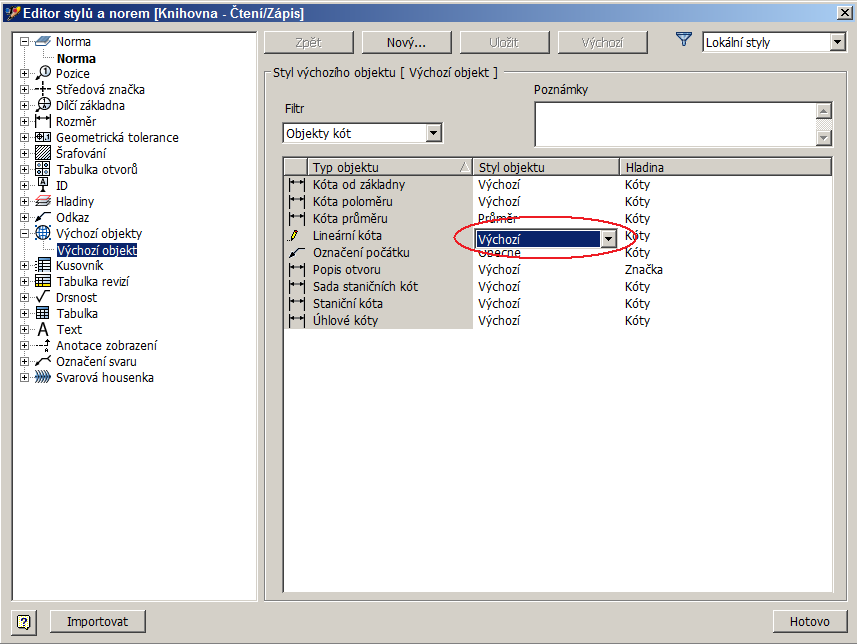The image size is (857, 644).
Task: Click the filter funnel icon
Action: pyautogui.click(x=684, y=41)
